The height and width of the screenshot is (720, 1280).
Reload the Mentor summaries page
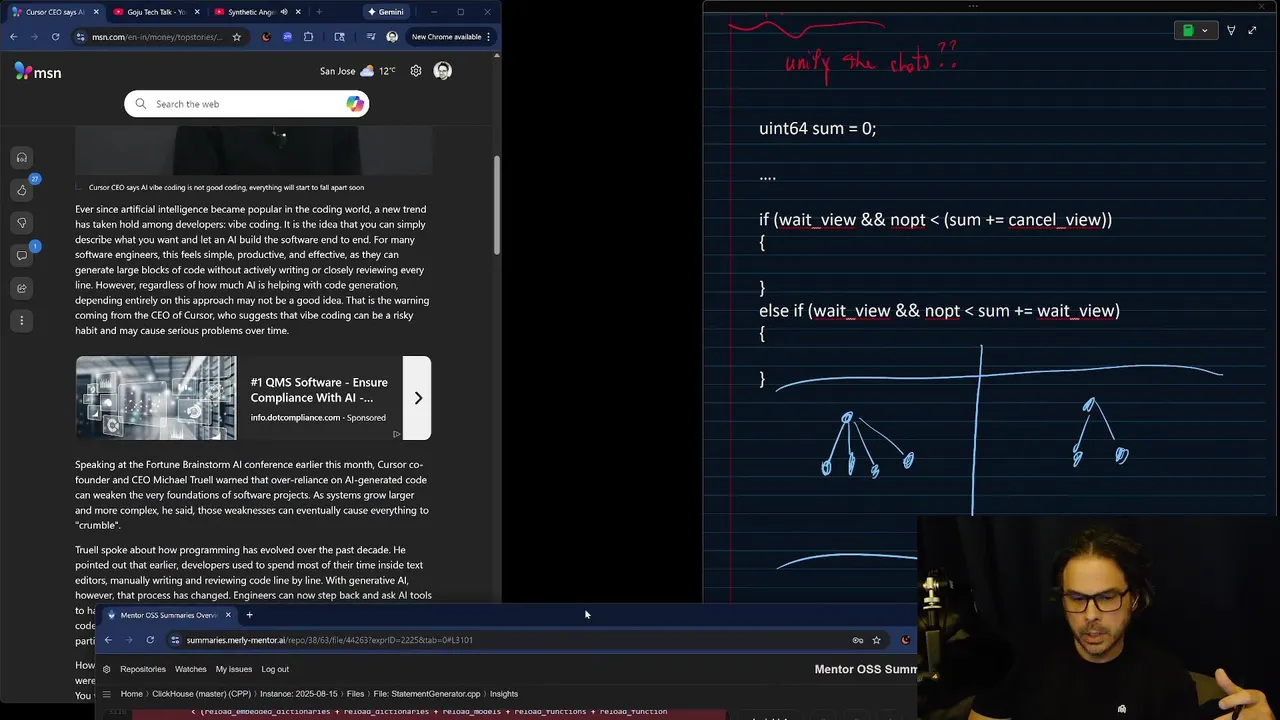[150, 640]
